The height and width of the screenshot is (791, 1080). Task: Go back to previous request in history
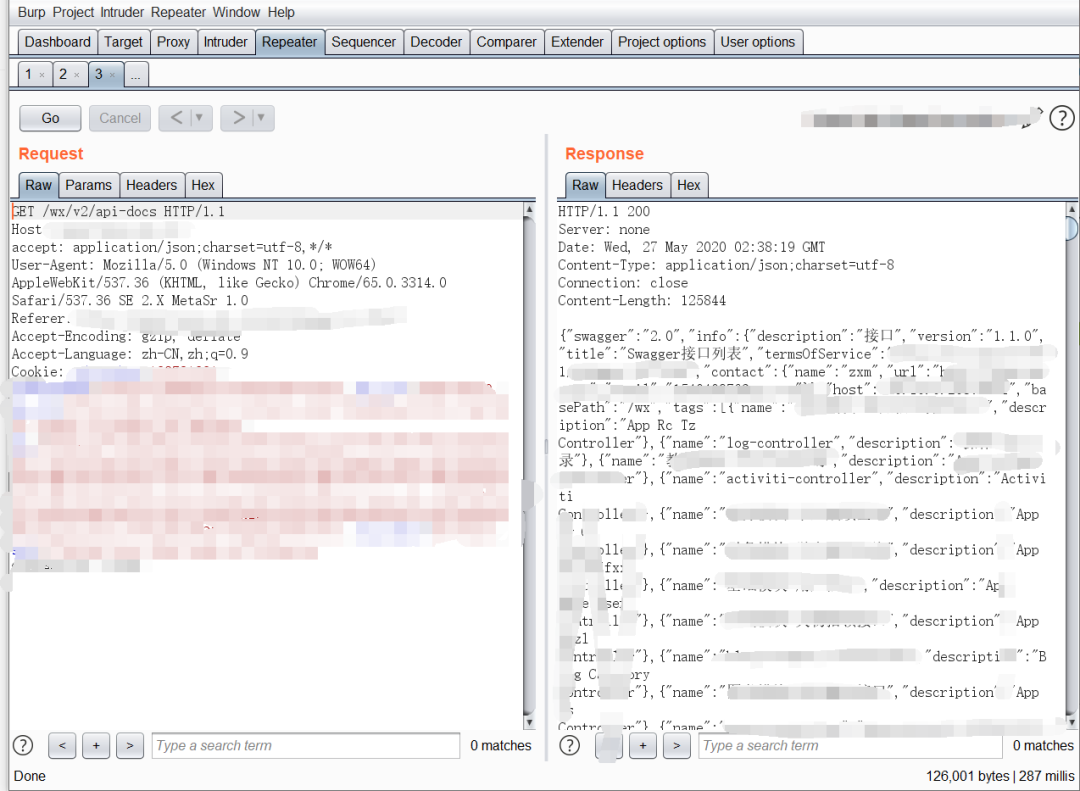point(176,118)
